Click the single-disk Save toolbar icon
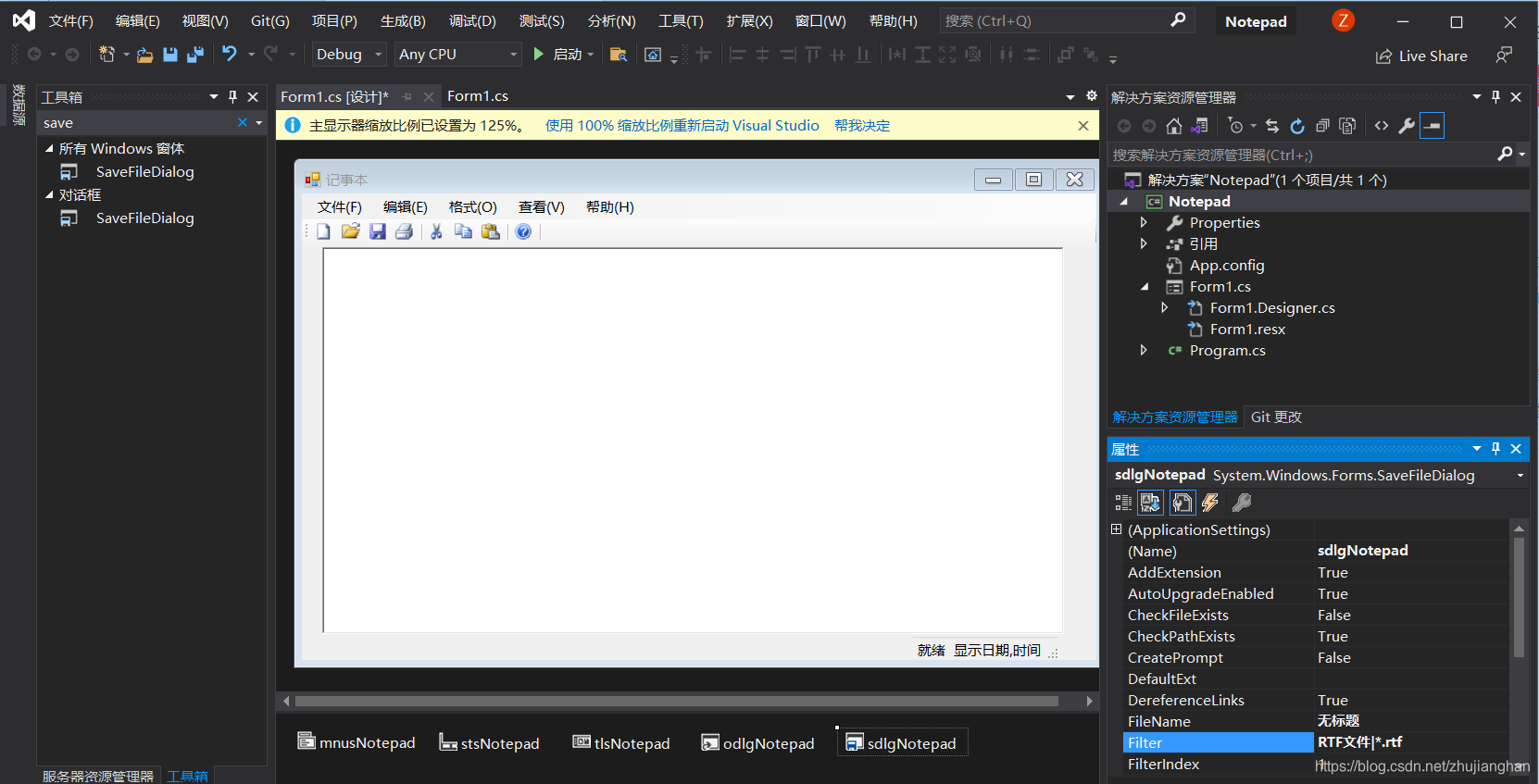Viewport: 1539px width, 784px height. (170, 55)
